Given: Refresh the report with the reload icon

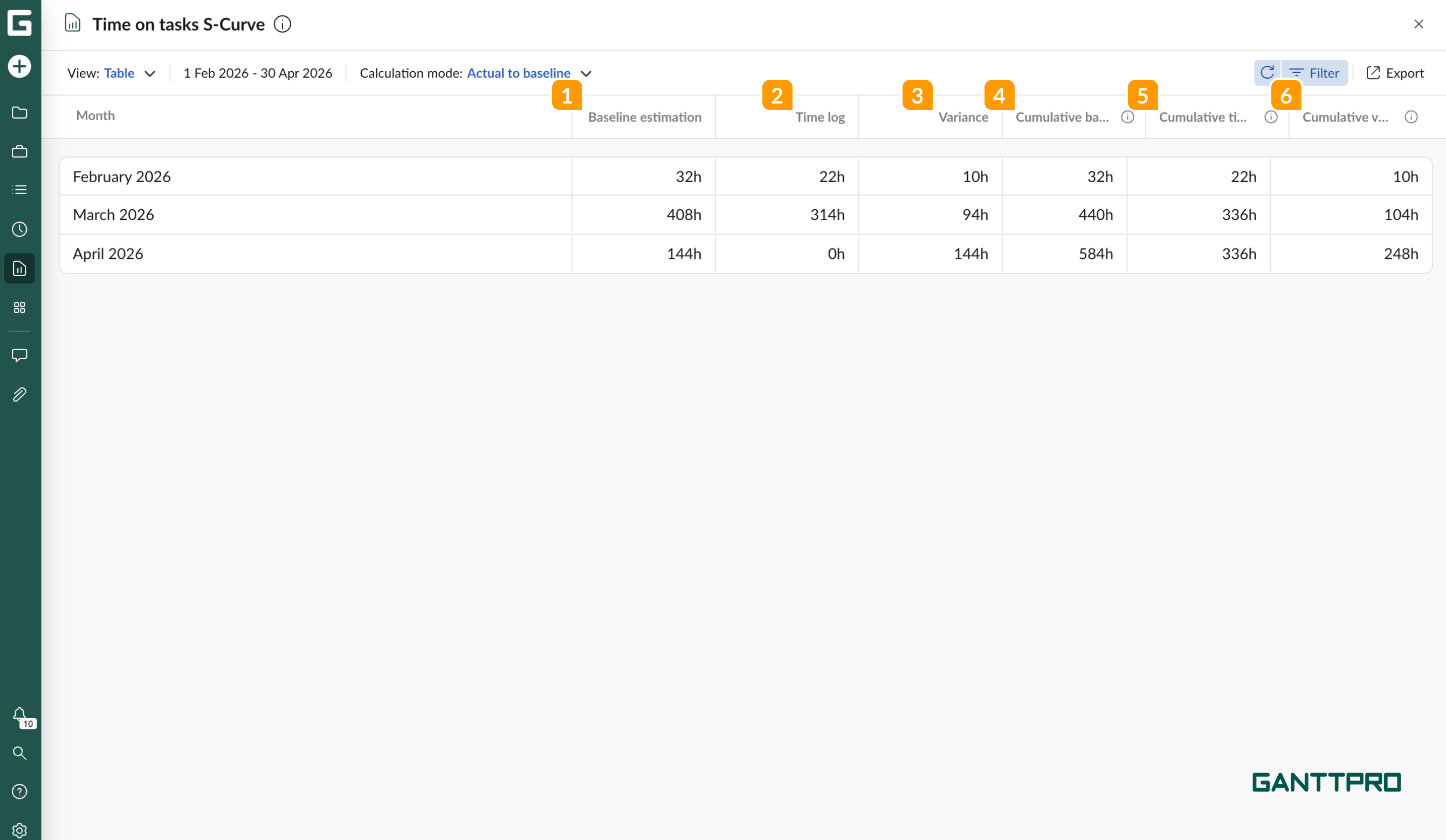Looking at the screenshot, I should [1268, 72].
